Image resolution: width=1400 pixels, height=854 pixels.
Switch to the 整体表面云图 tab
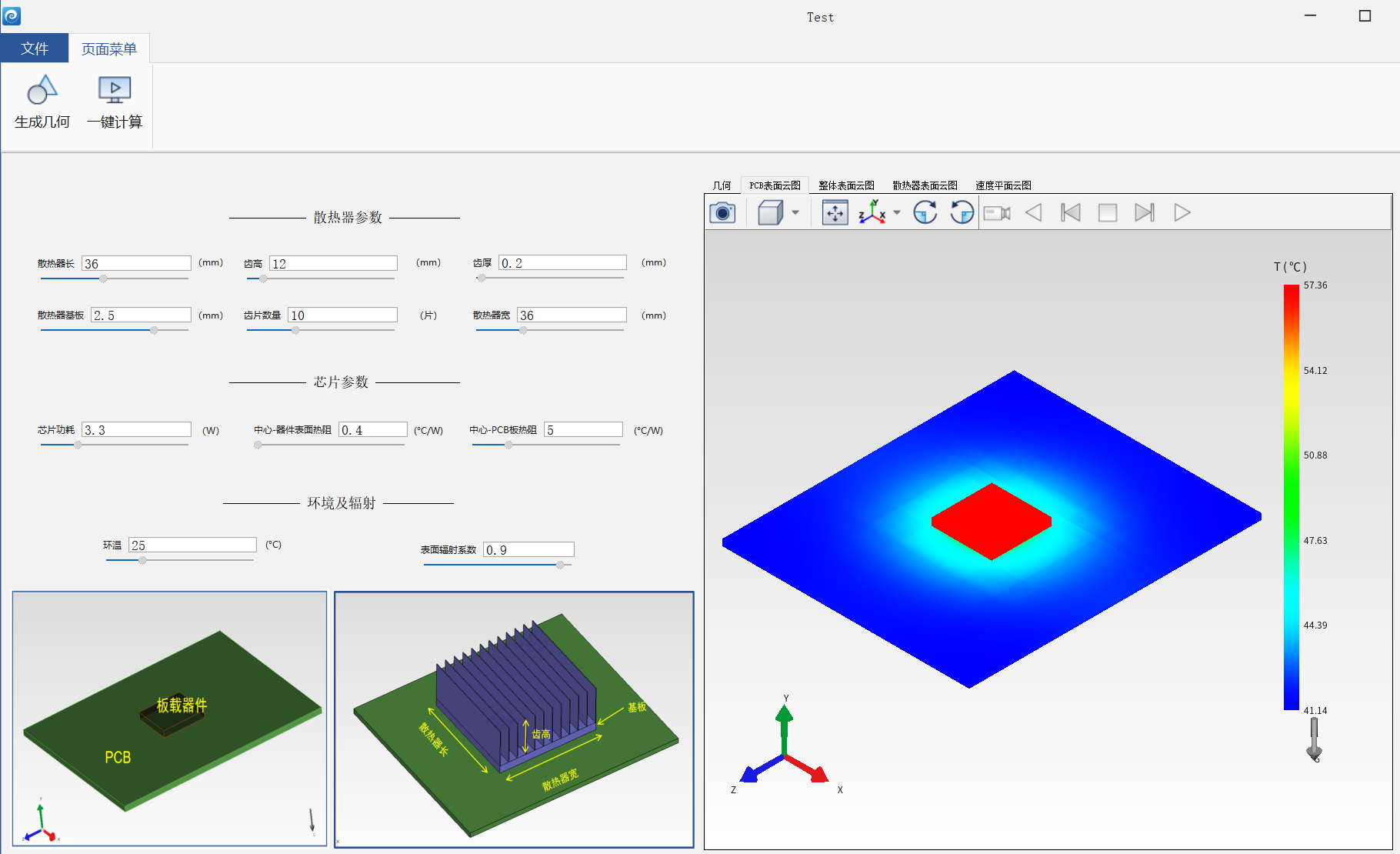tap(846, 185)
